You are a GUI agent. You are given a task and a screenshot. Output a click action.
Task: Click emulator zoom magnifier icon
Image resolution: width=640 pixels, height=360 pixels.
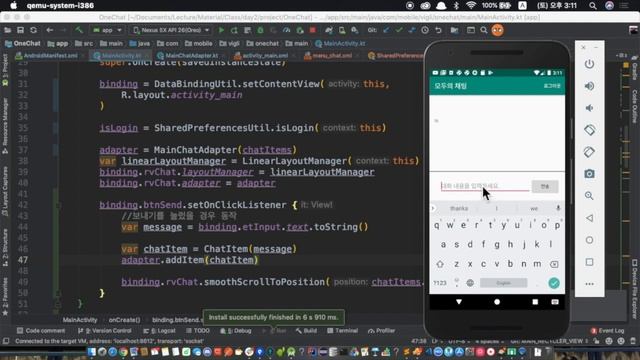[589, 196]
